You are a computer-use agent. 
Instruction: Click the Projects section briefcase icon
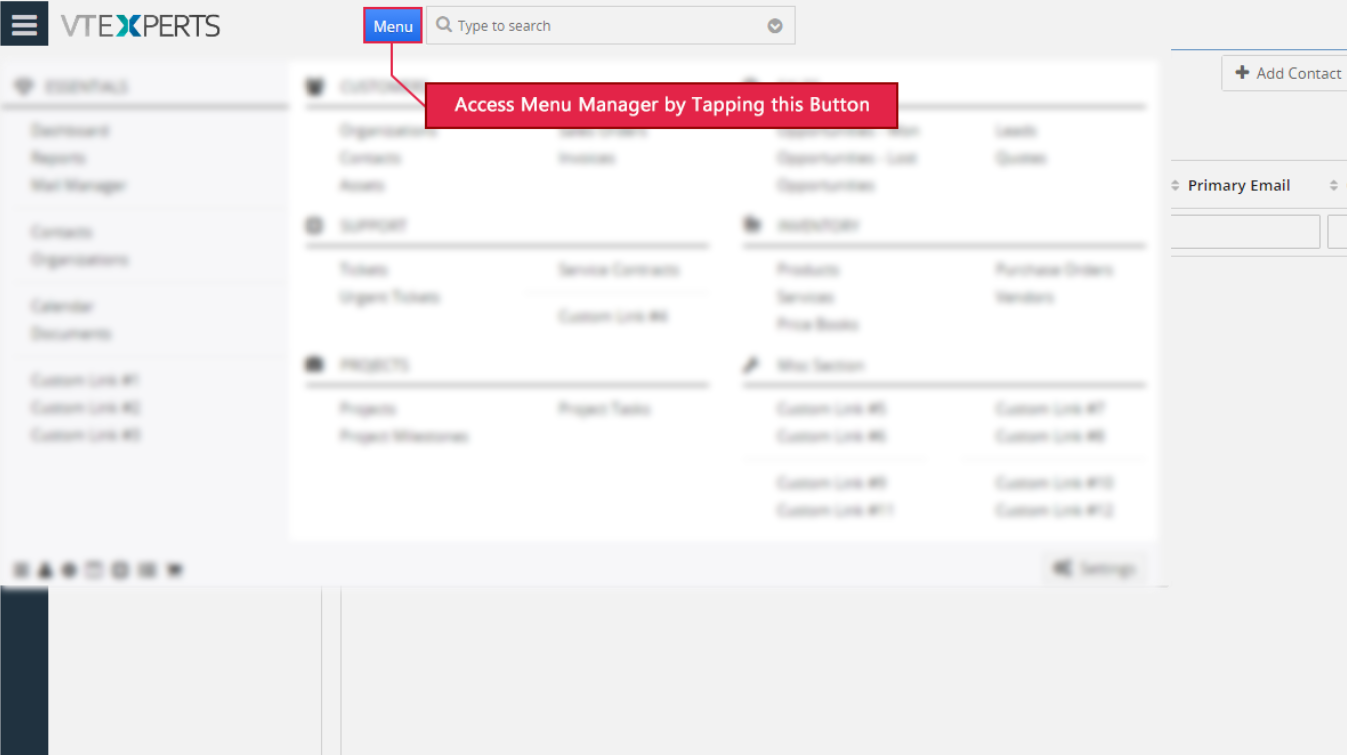(x=314, y=365)
